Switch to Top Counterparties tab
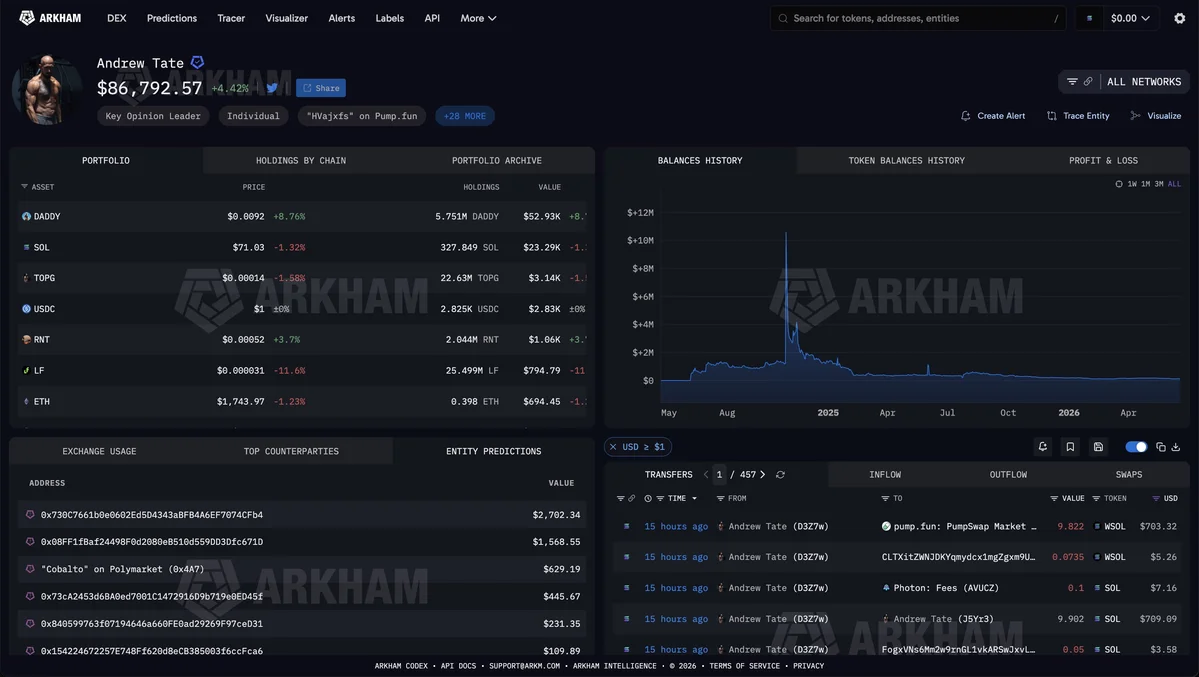 [x=291, y=451]
